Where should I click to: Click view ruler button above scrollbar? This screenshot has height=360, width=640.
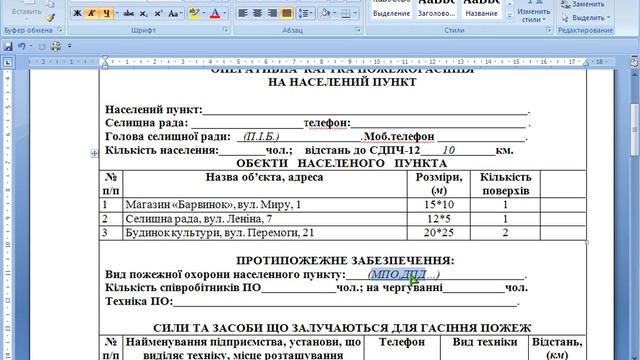634,62
